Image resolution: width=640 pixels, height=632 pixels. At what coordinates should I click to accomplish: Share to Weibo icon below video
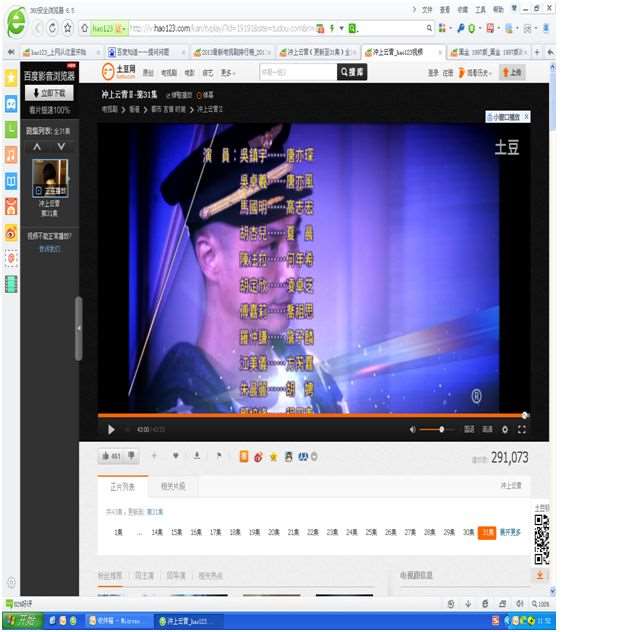tap(258, 457)
